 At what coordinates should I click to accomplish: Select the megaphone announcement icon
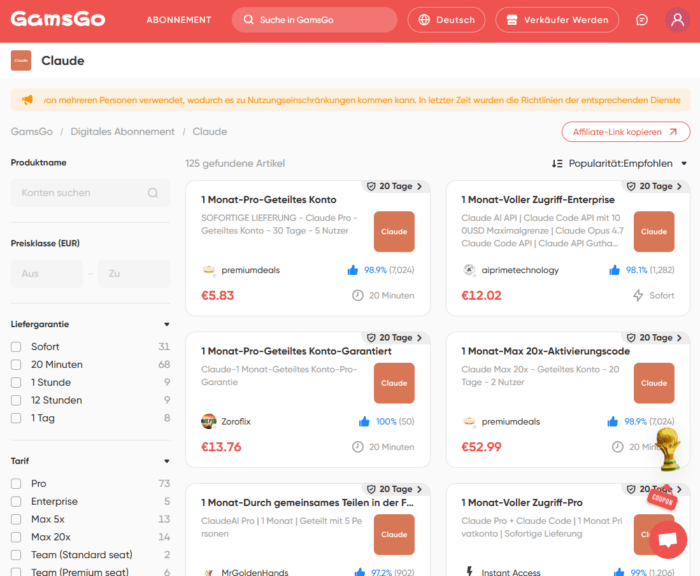click(28, 100)
